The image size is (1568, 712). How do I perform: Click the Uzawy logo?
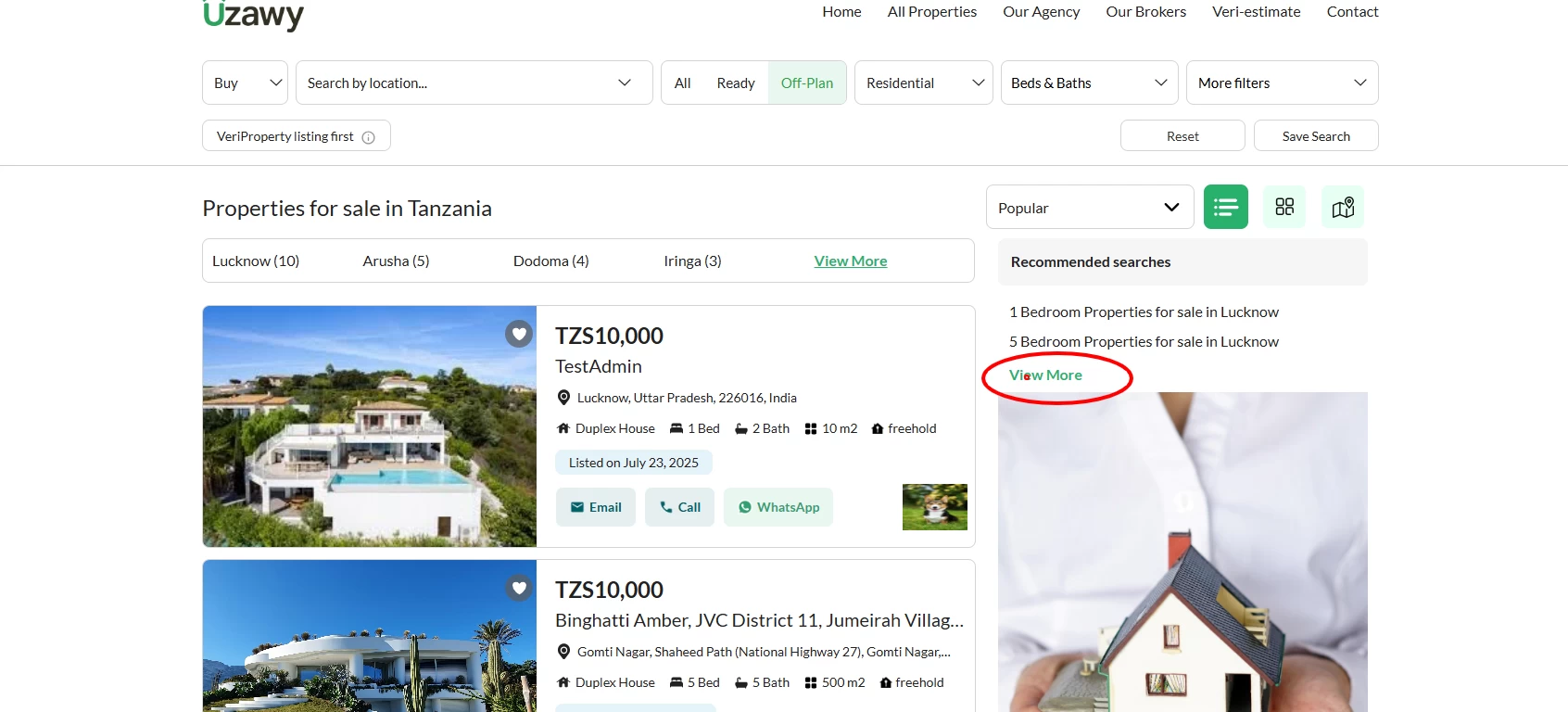pos(253,15)
